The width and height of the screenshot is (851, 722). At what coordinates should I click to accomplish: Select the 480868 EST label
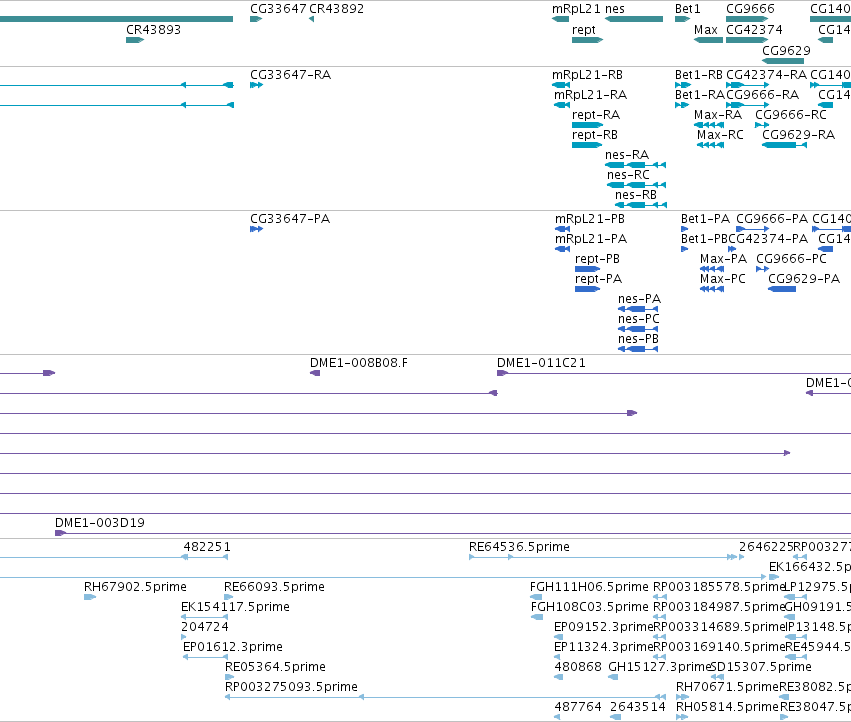tap(578, 666)
